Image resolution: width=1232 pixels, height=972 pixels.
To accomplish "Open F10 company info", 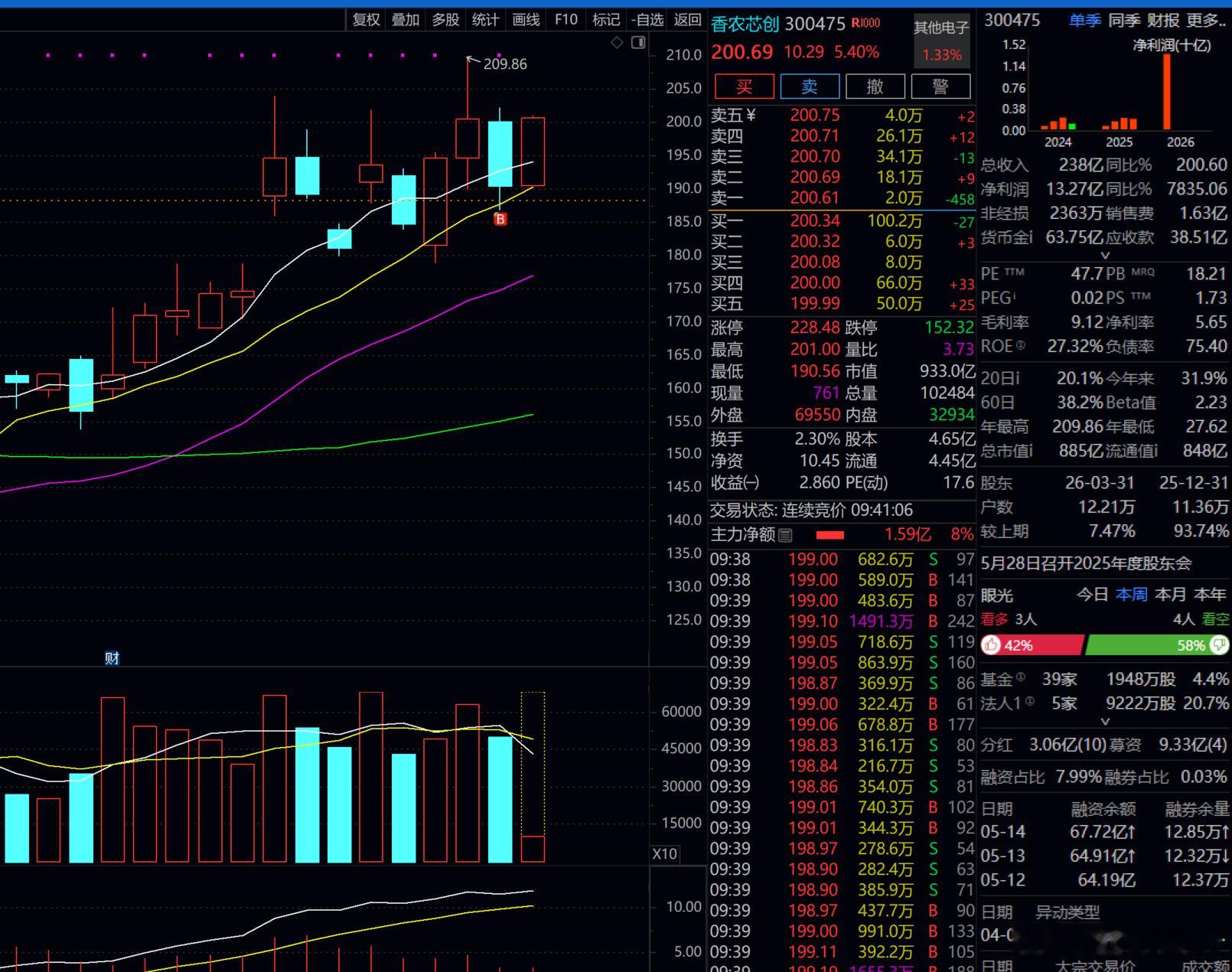I will click(566, 20).
